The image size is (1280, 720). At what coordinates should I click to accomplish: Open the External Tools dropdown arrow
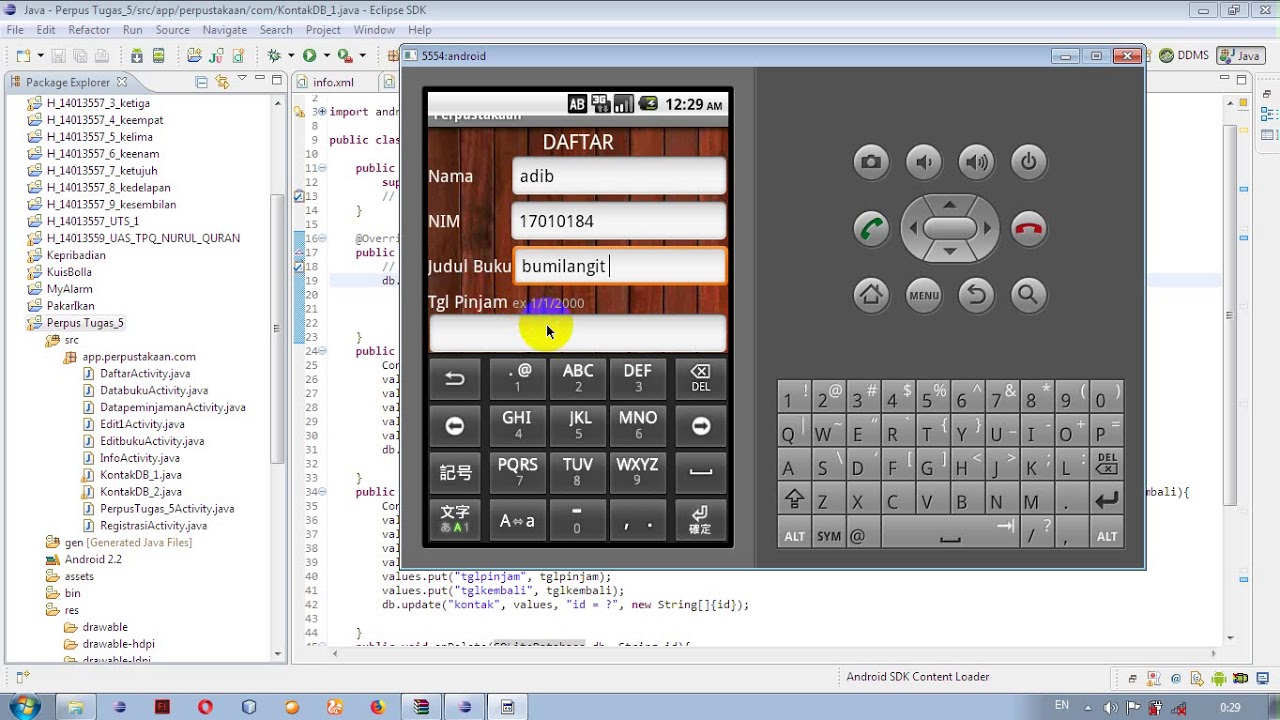(x=360, y=57)
